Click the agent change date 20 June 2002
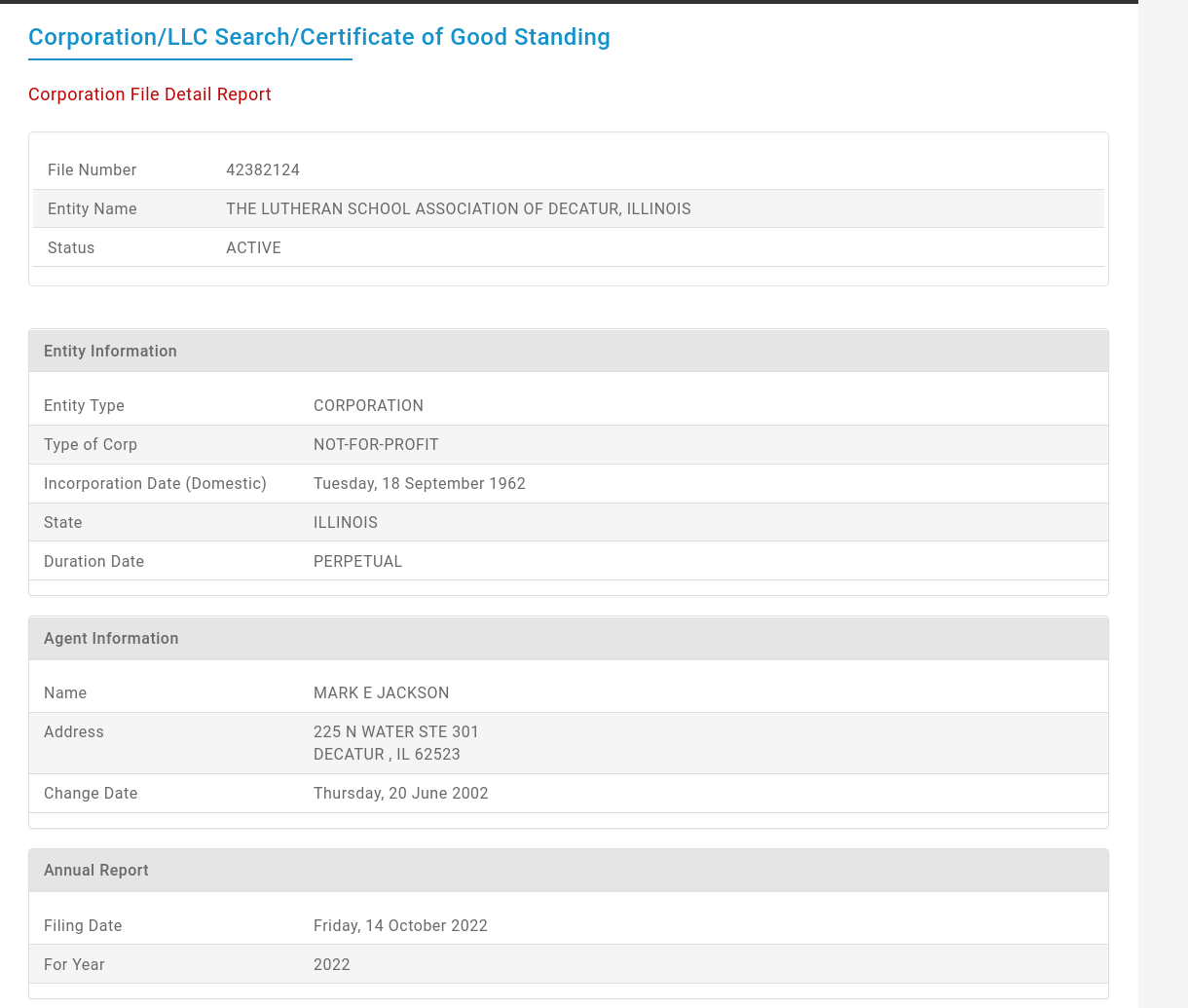 click(400, 793)
